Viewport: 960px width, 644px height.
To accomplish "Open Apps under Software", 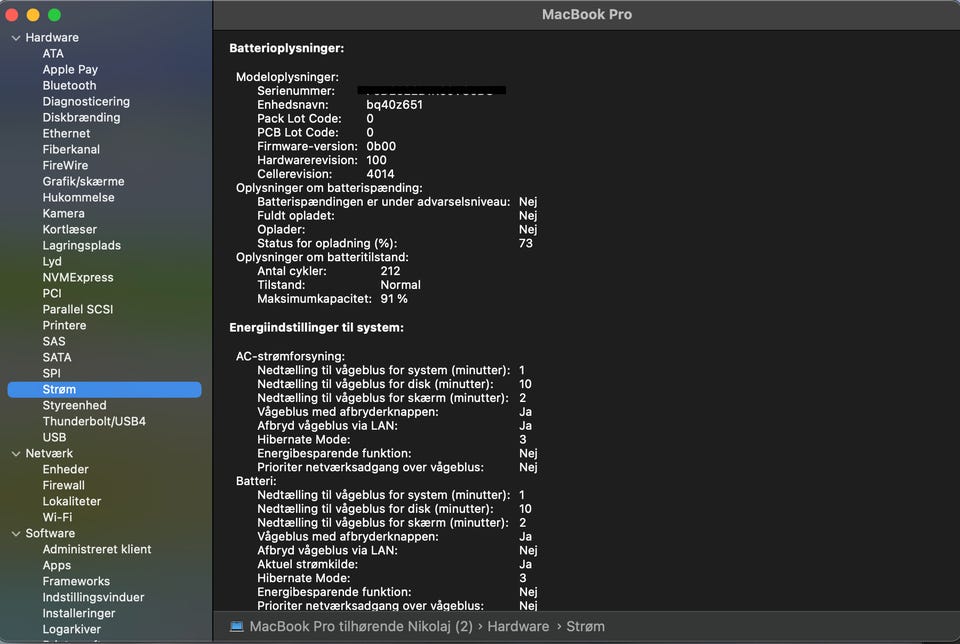I will (x=56, y=565).
